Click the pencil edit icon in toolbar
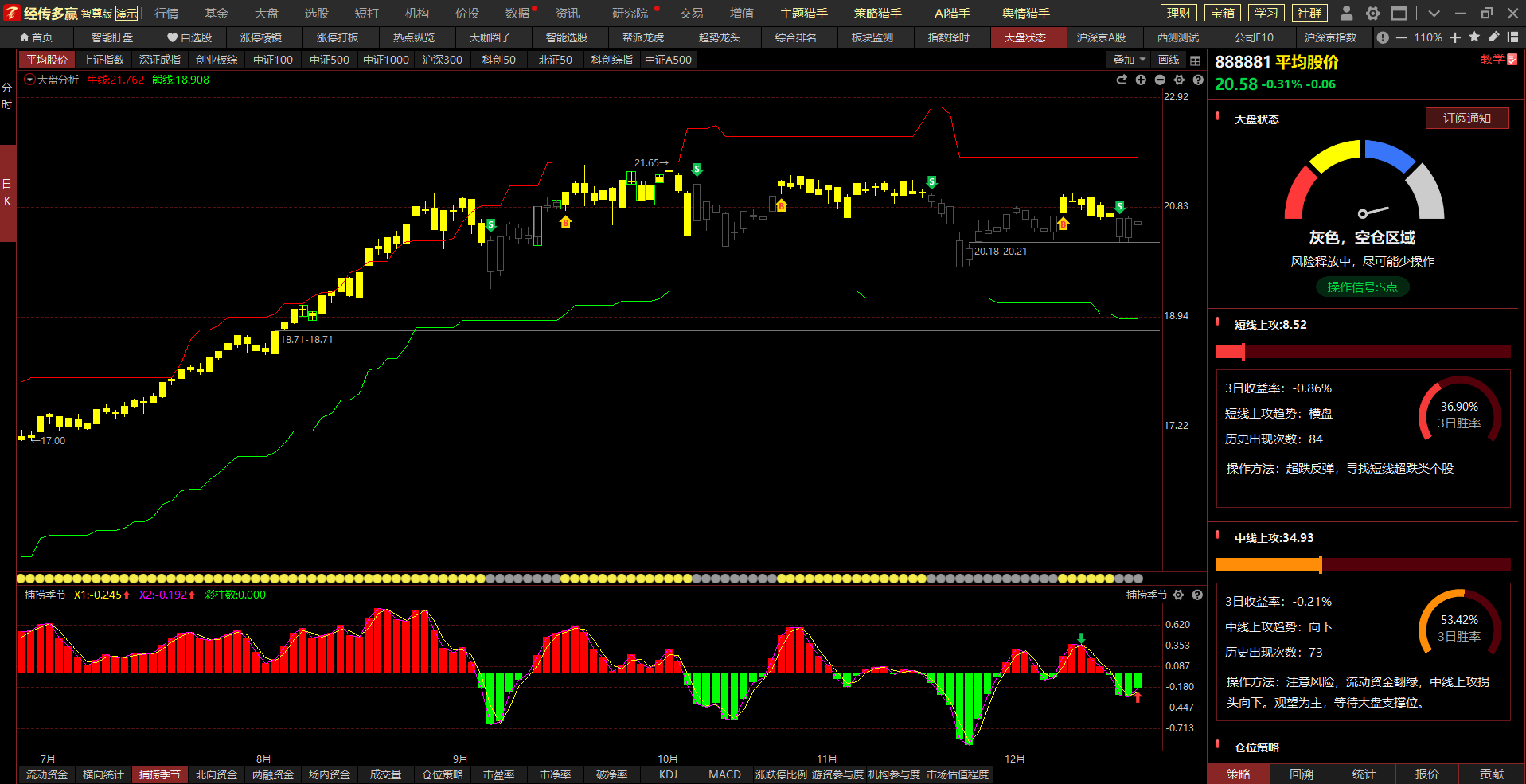This screenshot has height=784, width=1526. point(1493,37)
